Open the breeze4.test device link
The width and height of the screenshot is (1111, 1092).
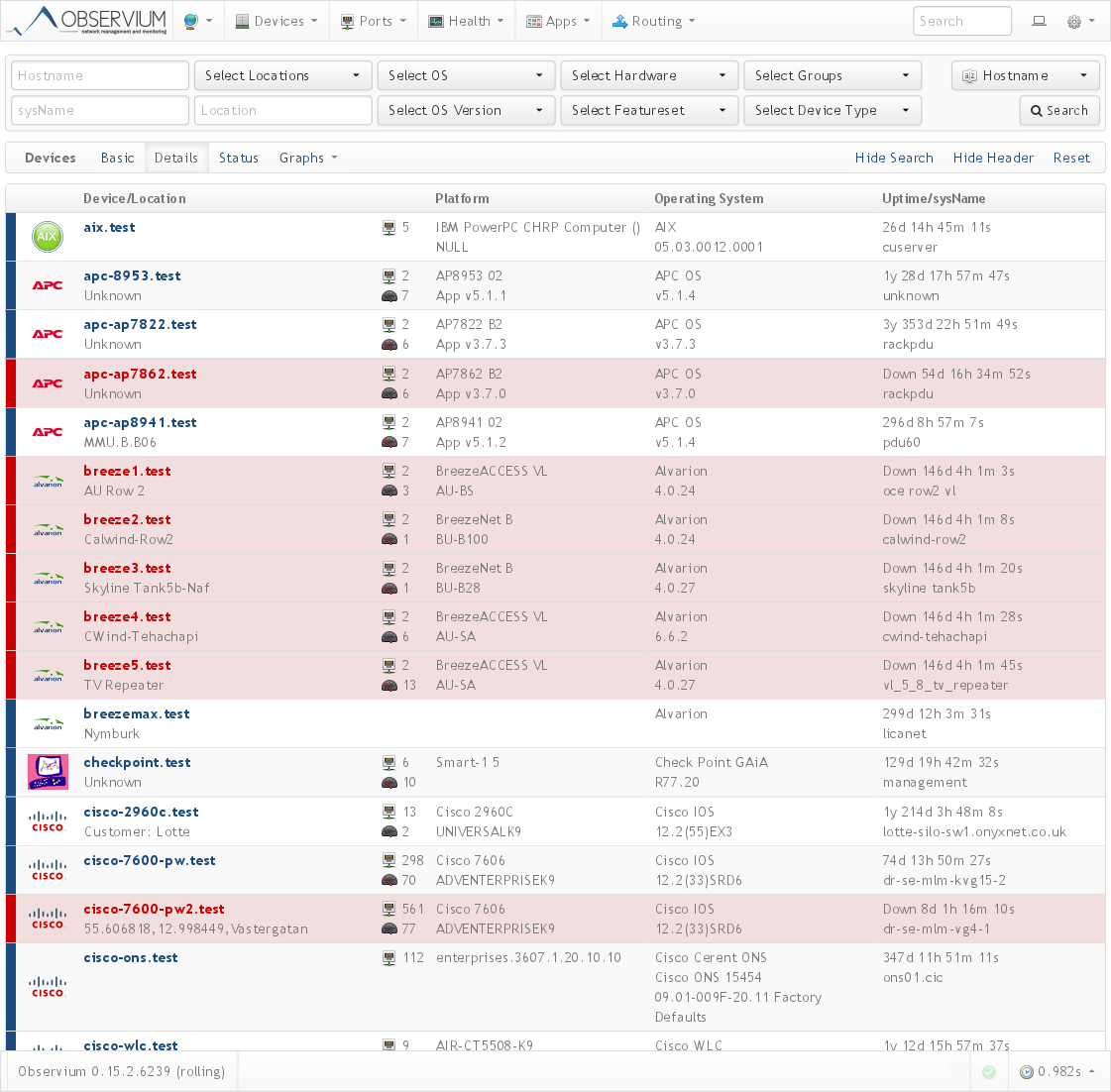tap(128, 617)
